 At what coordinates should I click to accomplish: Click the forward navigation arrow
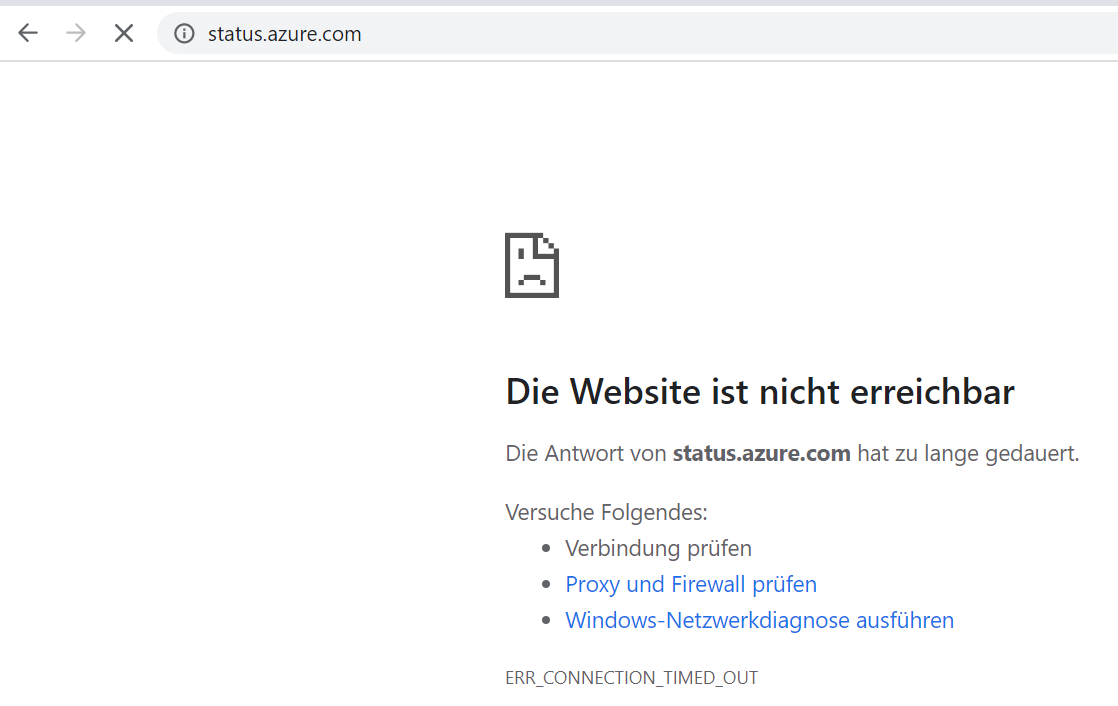[76, 33]
